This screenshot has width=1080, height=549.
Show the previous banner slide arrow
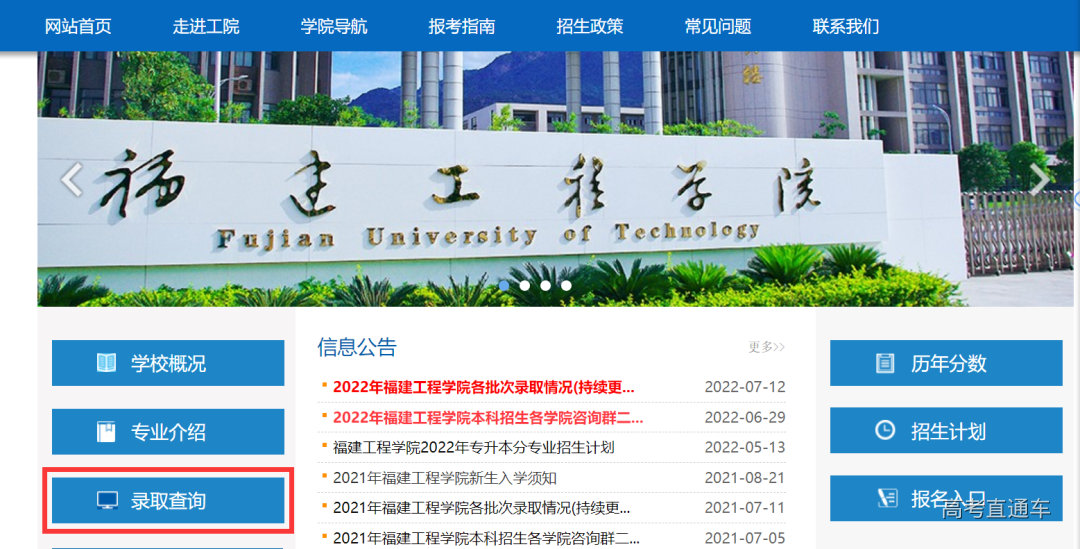72,179
